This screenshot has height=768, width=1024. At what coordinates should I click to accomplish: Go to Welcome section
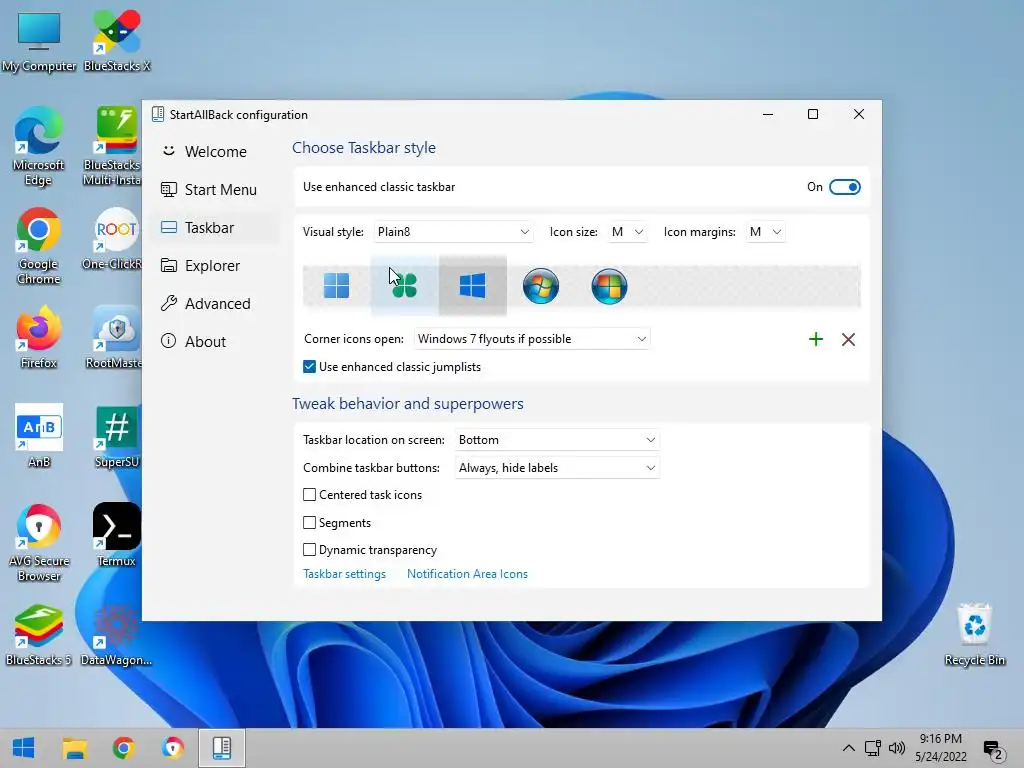pyautogui.click(x=214, y=152)
